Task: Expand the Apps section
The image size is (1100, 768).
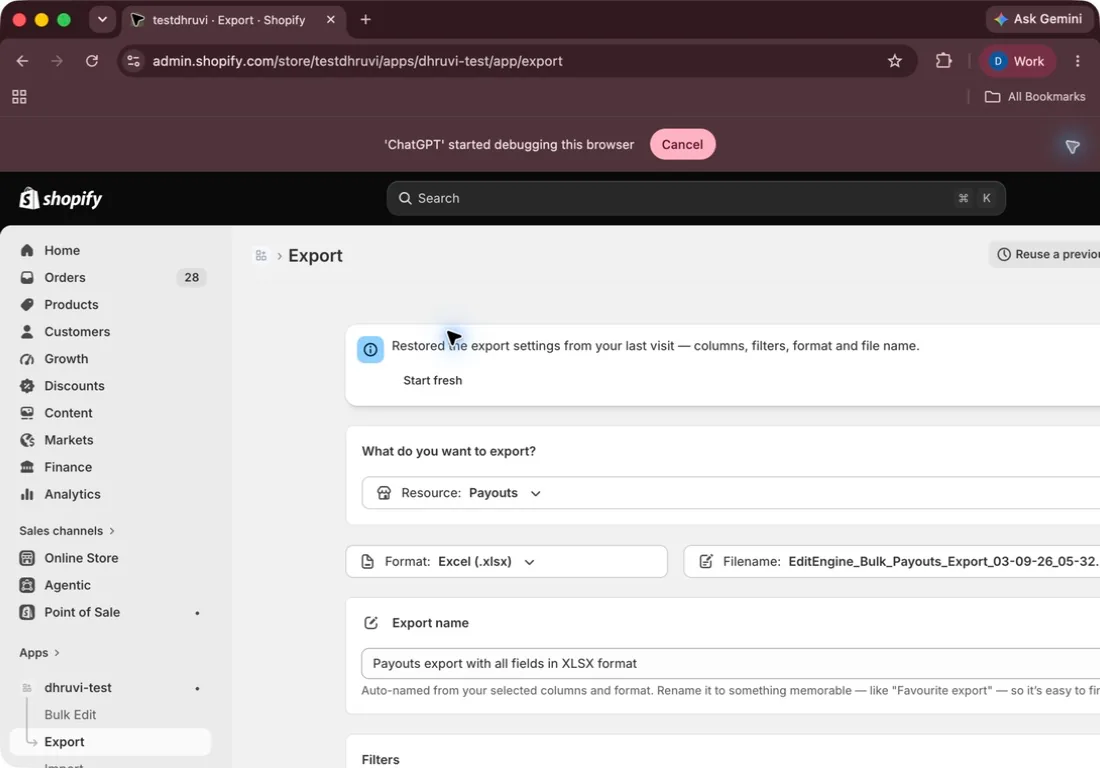Action: click(40, 652)
